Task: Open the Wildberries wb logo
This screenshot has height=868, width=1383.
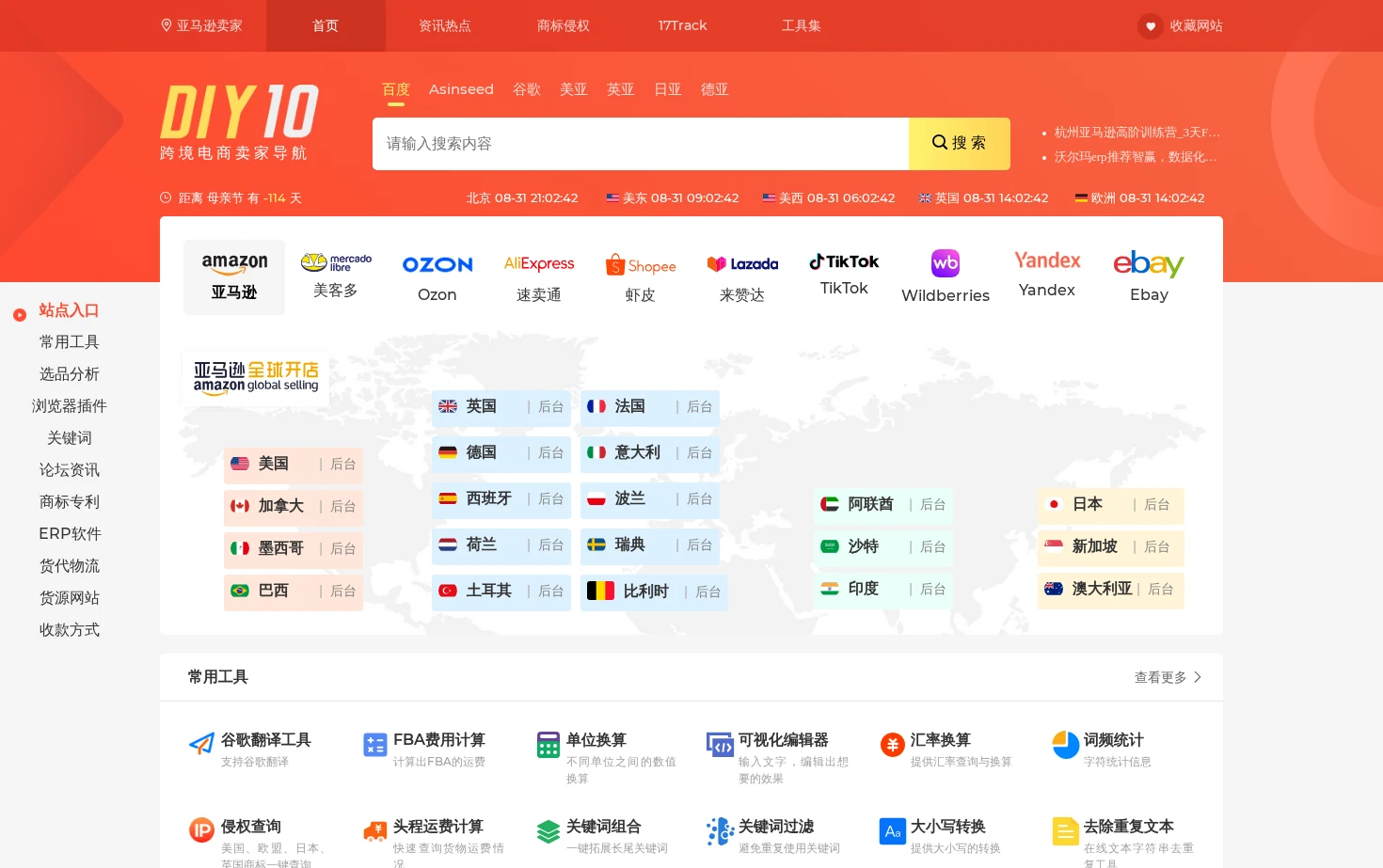Action: click(946, 263)
